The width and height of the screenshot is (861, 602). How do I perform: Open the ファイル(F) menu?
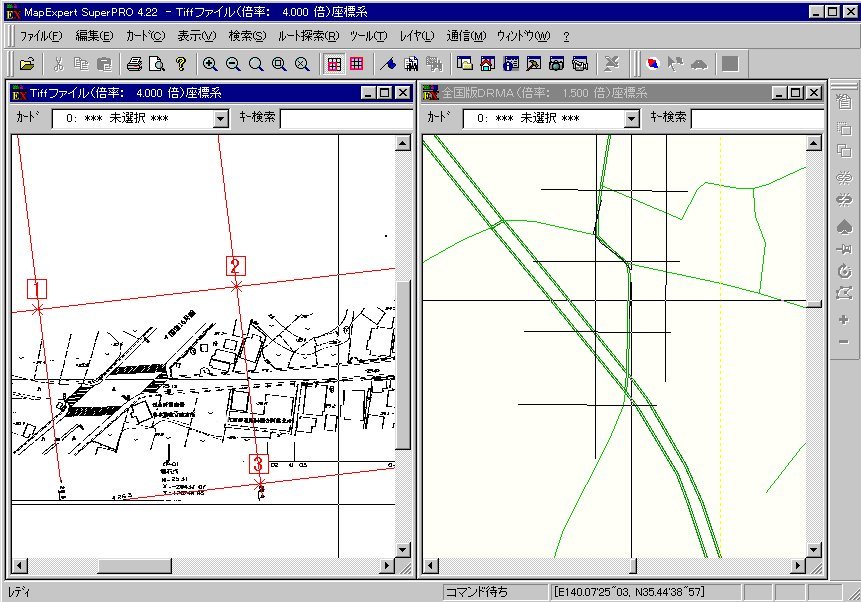(x=41, y=36)
